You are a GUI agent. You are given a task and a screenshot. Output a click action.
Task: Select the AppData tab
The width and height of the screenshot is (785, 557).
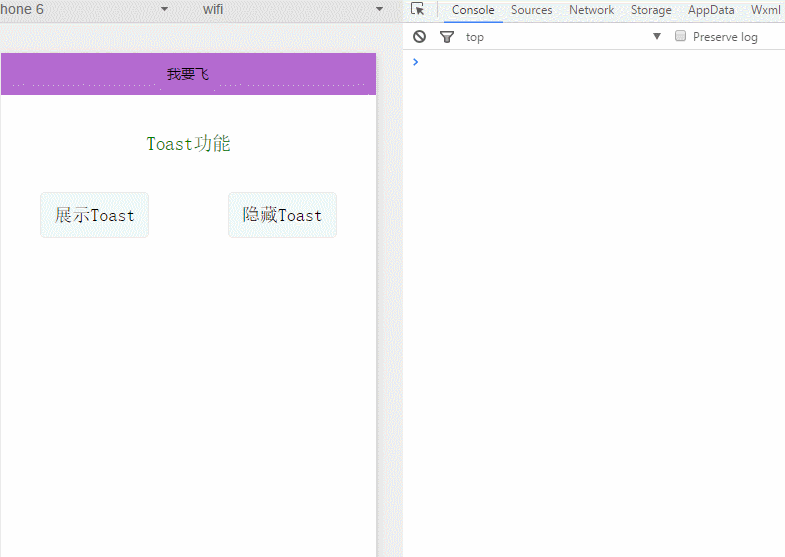coord(711,10)
